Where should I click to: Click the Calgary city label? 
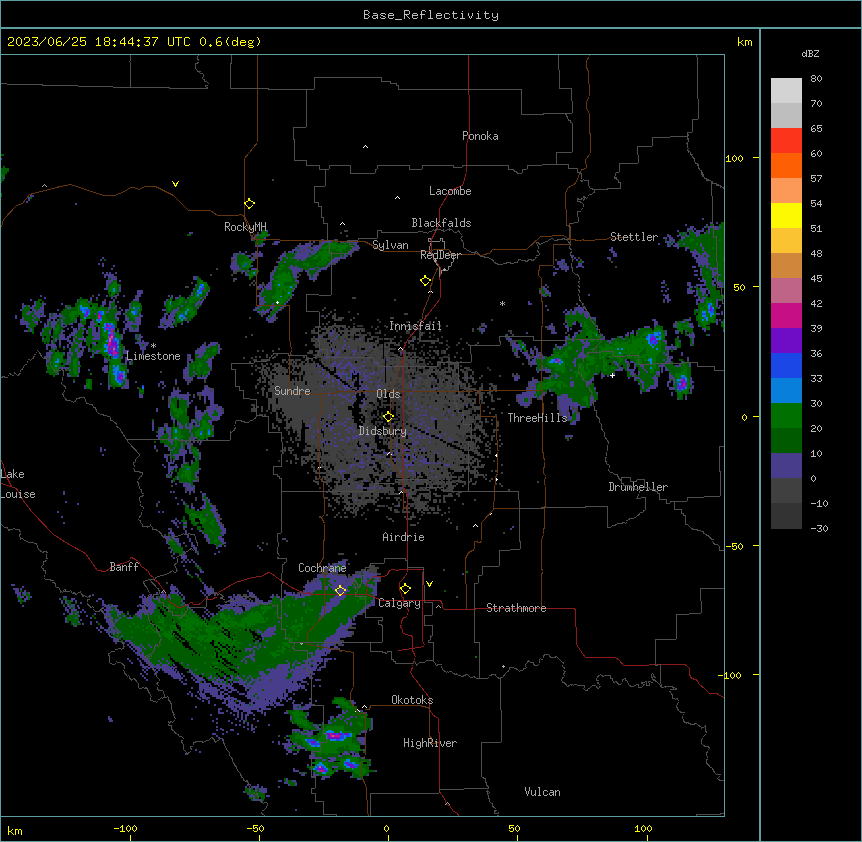click(x=399, y=603)
